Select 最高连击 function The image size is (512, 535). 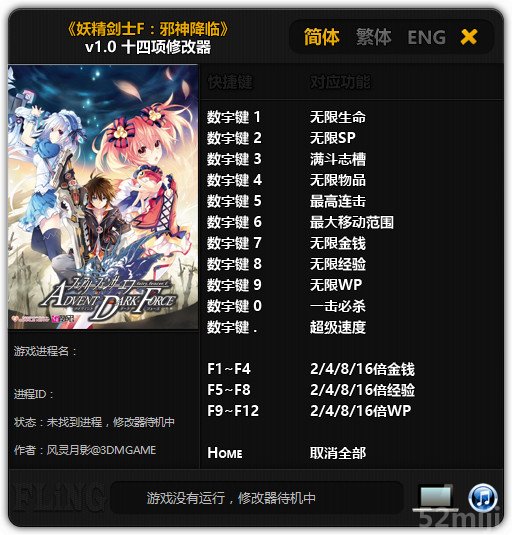(338, 201)
